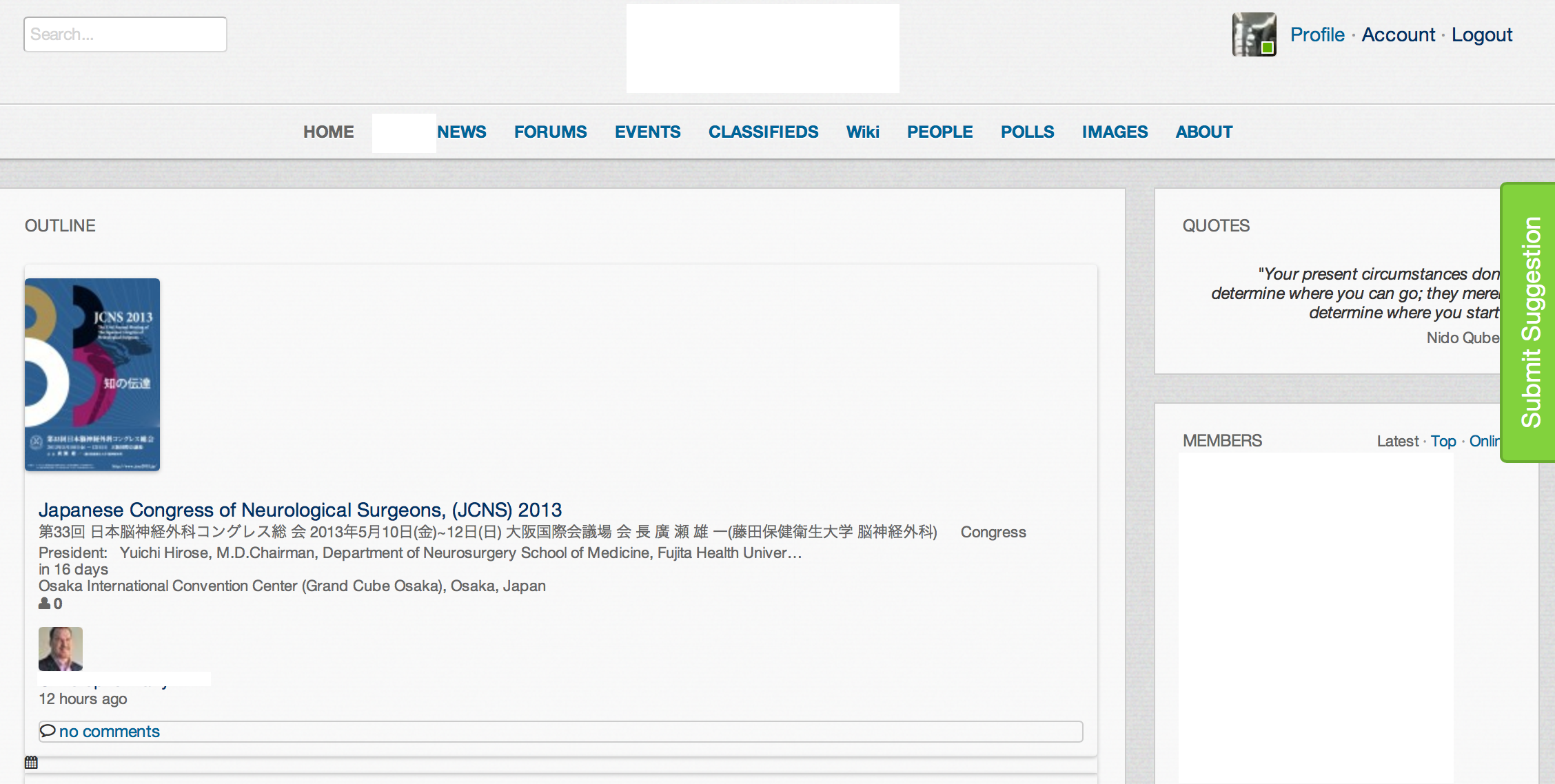
Task: Click the no comments link
Action: pos(109,732)
